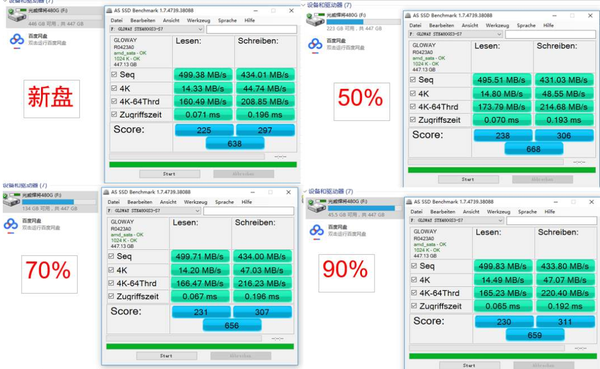Screen dimensions: 600x369
Task: Uncheck the Seq test in the 新盘 benchmark window
Action: click(x=114, y=75)
